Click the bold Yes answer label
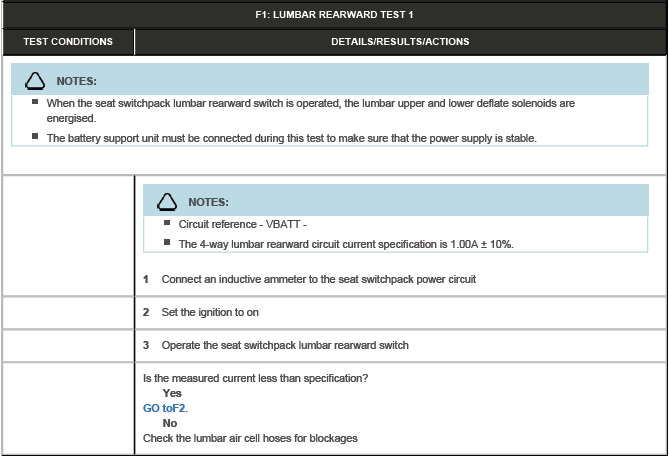The width and height of the screenshot is (669, 459). pyautogui.click(x=172, y=393)
